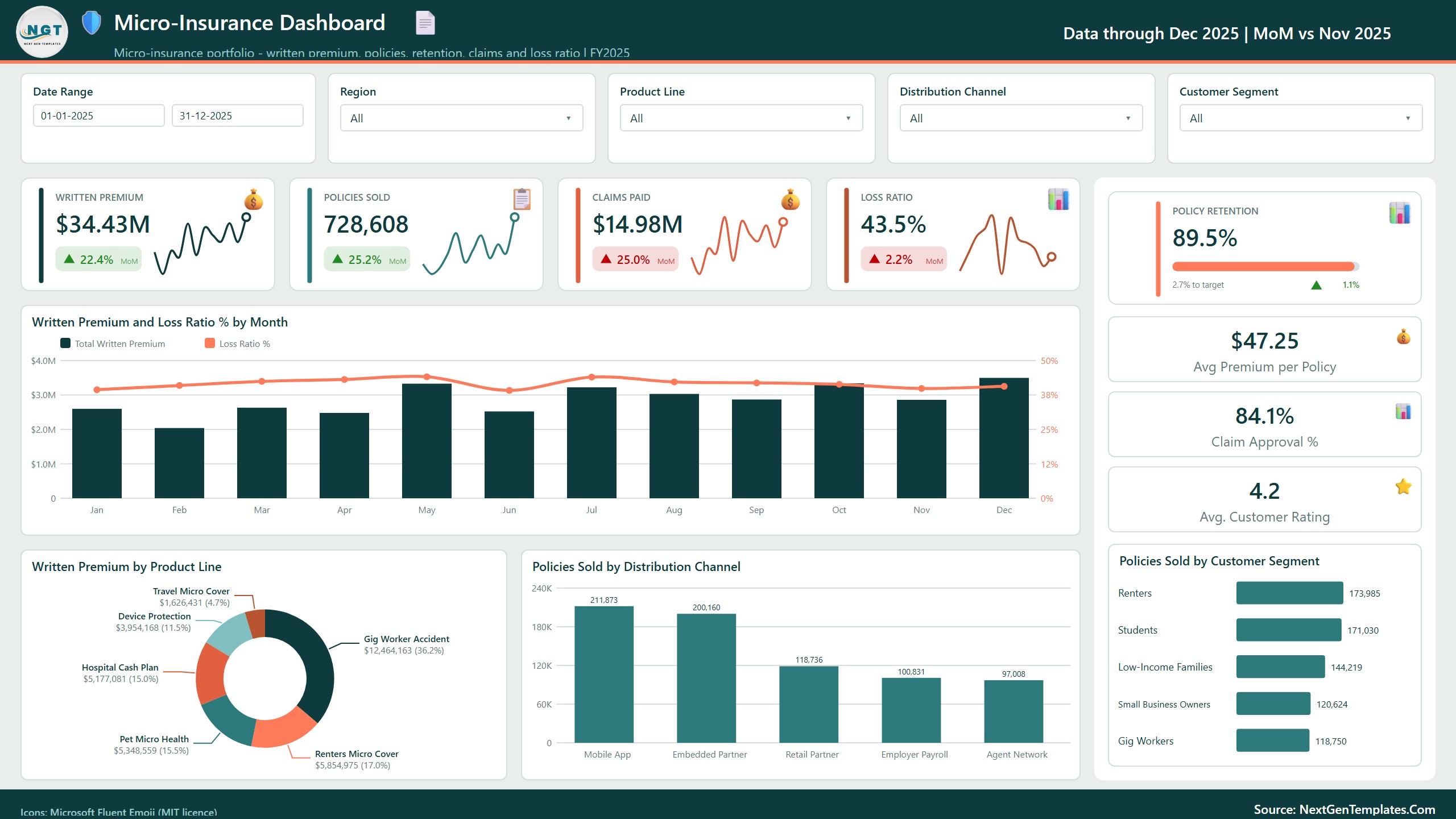Click bar chart icon on Loss Ratio card

(x=1058, y=200)
